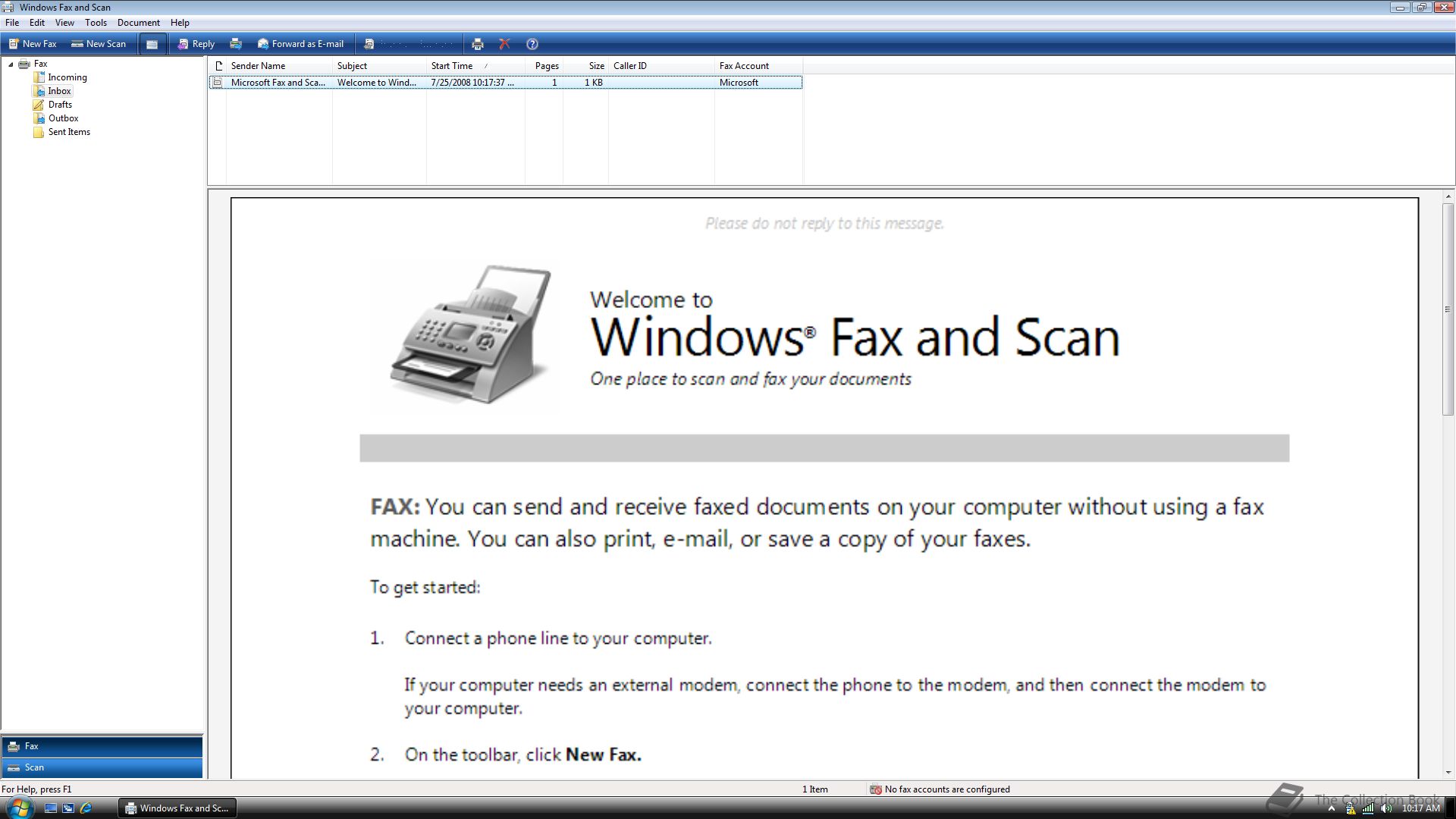Click the volume speaker tray icon
The height and width of the screenshot is (819, 1456).
[1386, 808]
